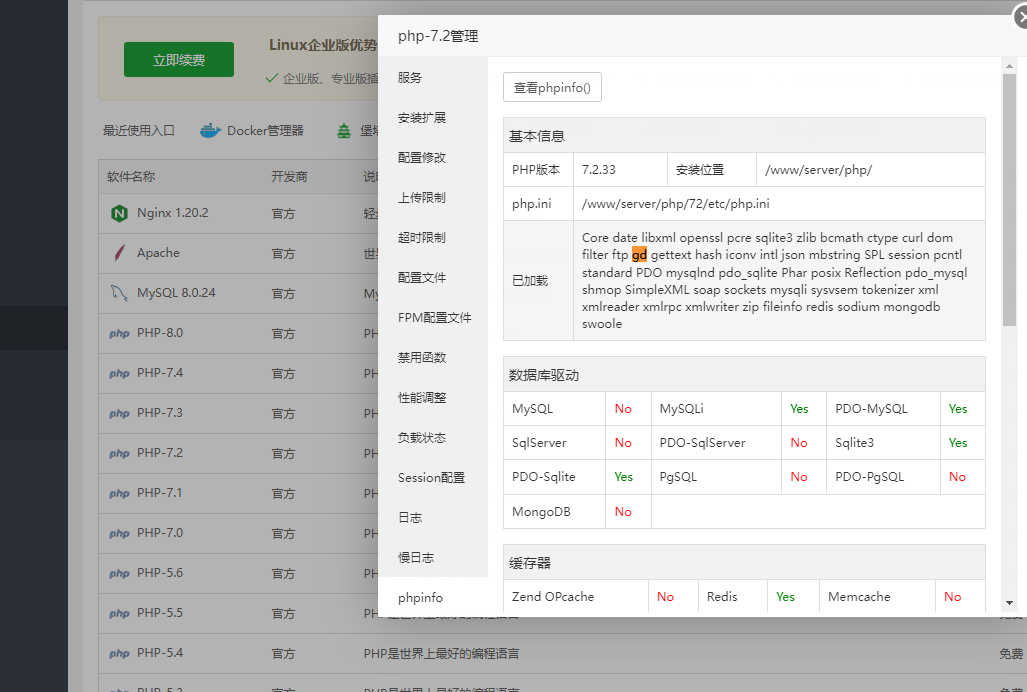Click PHP-7.4 software name

(x=160, y=373)
